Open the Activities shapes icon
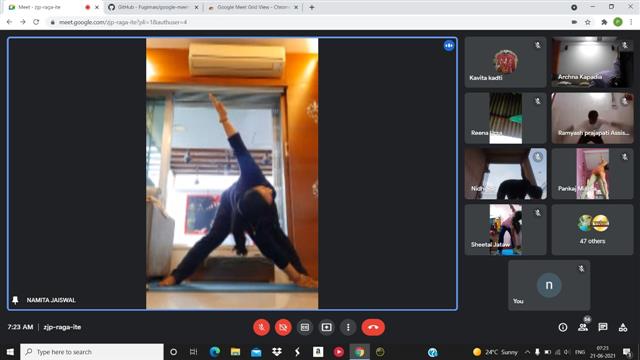Image resolution: width=640 pixels, height=360 pixels. coord(623,327)
